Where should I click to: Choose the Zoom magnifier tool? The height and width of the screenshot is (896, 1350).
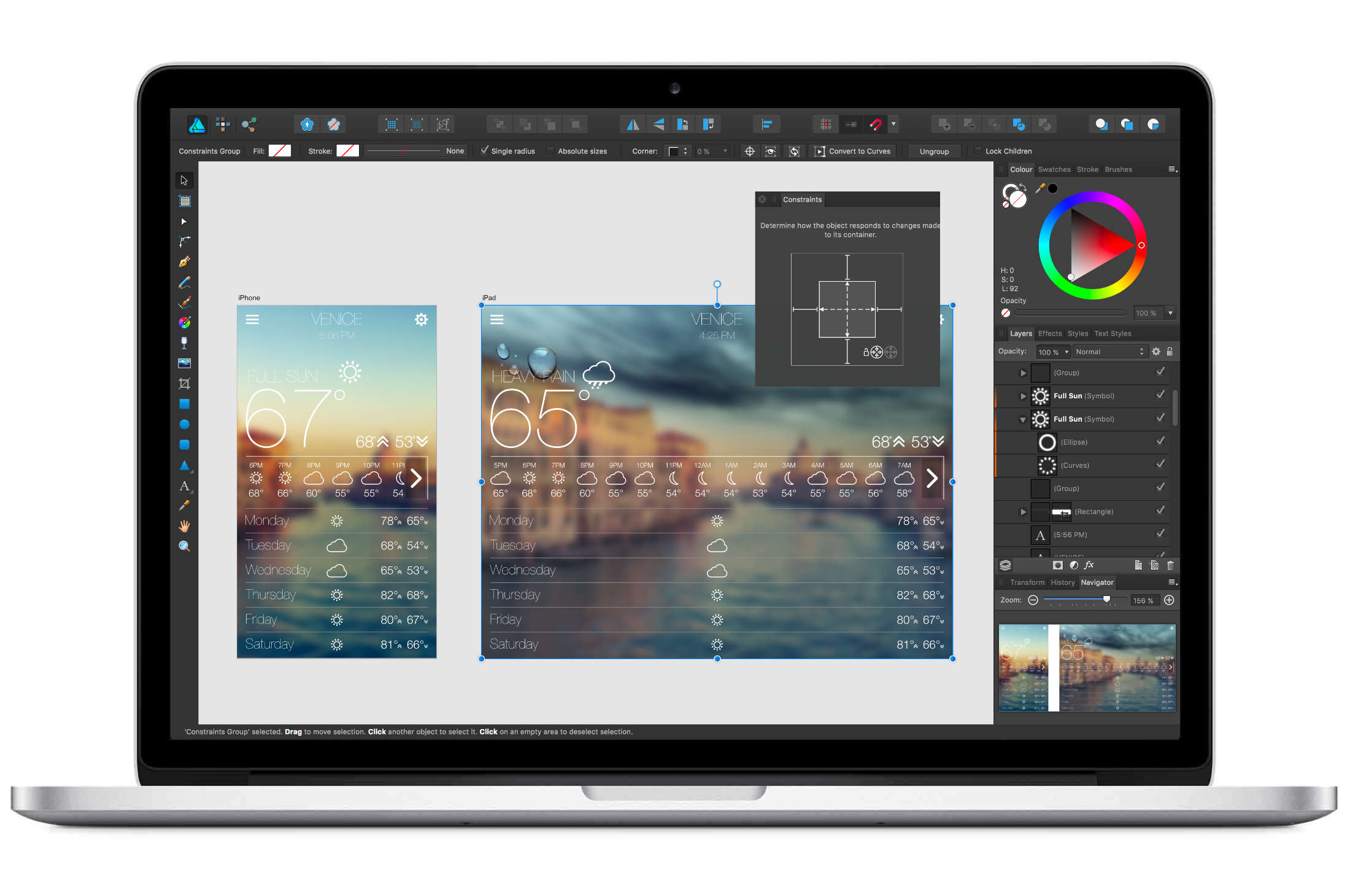coord(184,546)
